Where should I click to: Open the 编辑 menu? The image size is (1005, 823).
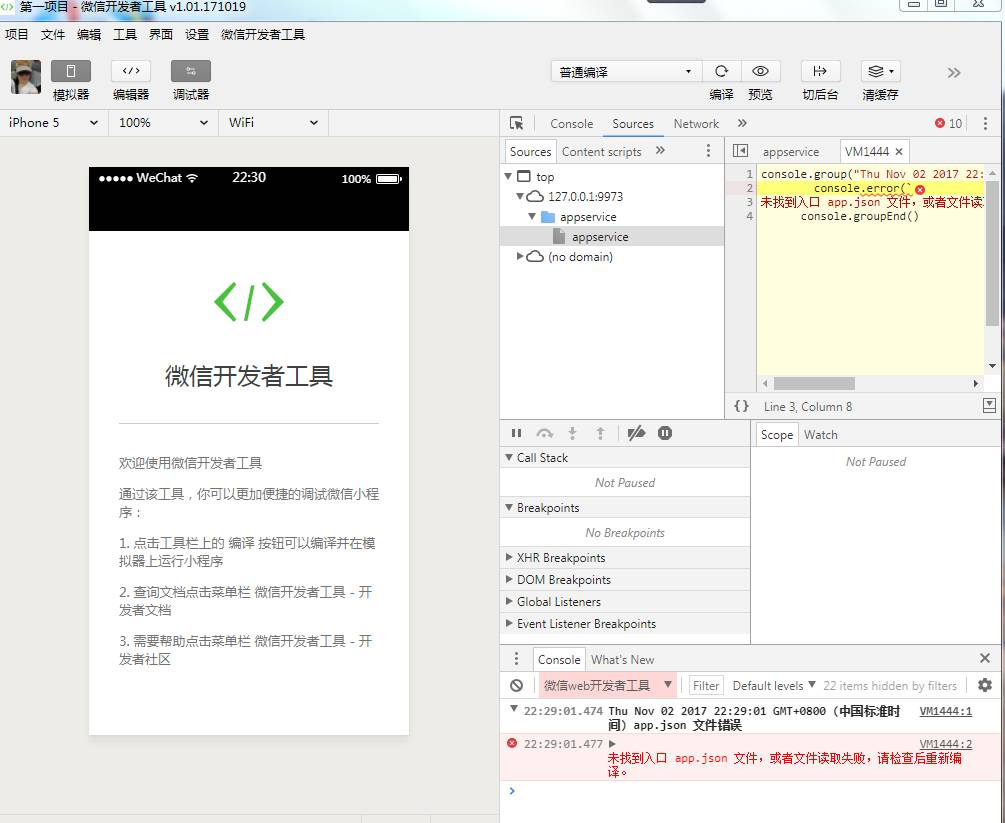89,35
